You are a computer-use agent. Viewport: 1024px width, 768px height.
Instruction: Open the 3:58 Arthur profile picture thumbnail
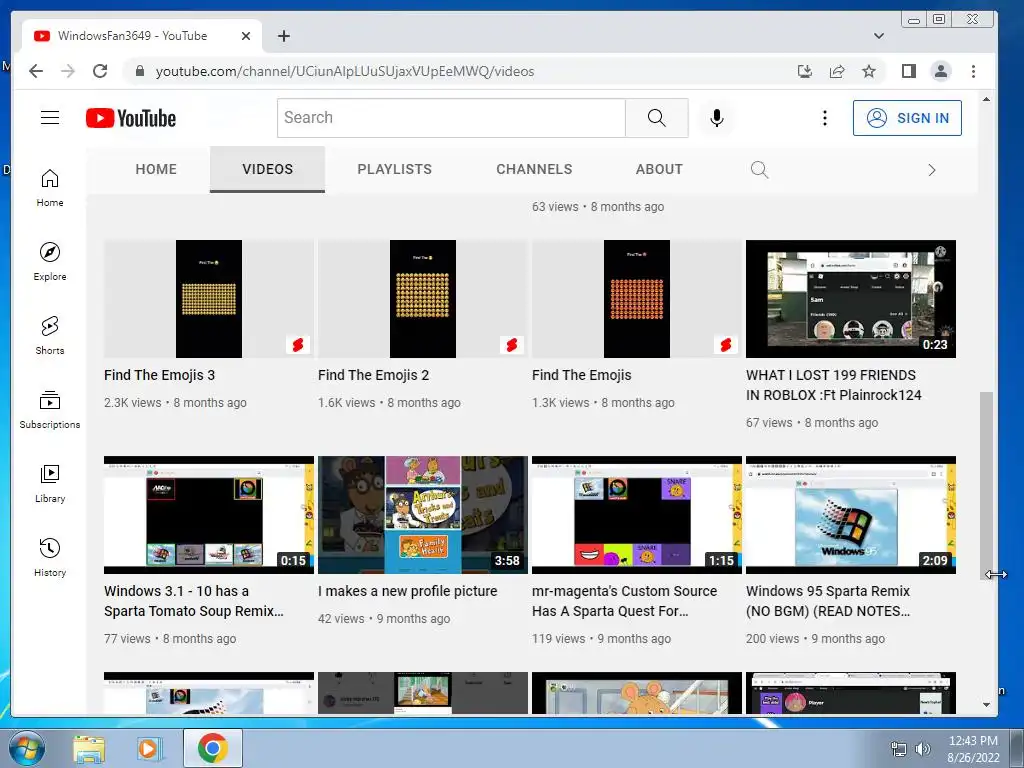[423, 515]
